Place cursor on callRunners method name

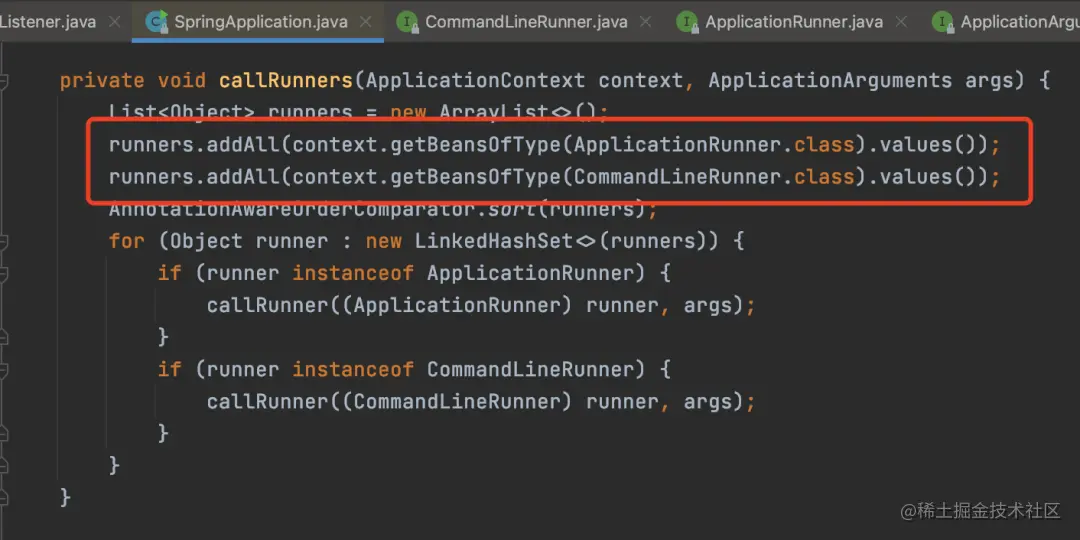click(286, 81)
